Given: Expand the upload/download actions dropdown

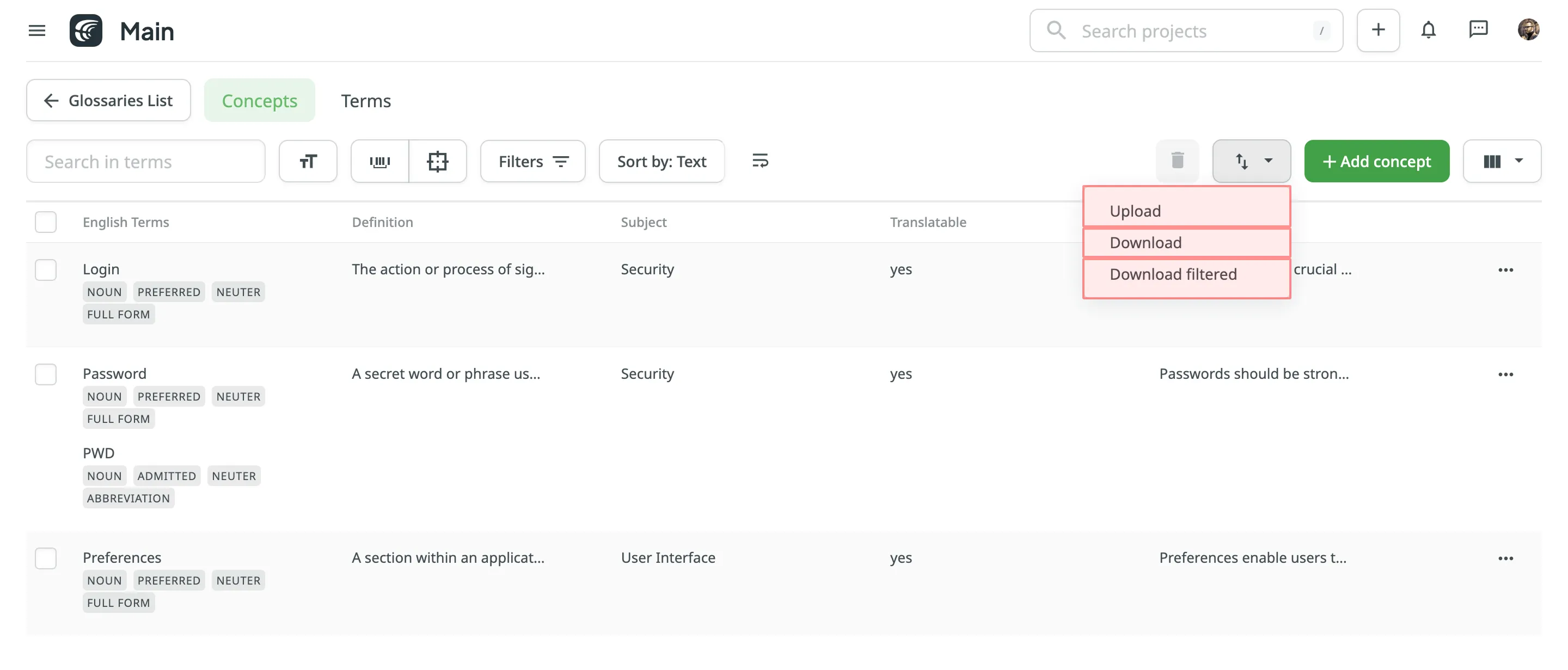Looking at the screenshot, I should tap(1252, 161).
